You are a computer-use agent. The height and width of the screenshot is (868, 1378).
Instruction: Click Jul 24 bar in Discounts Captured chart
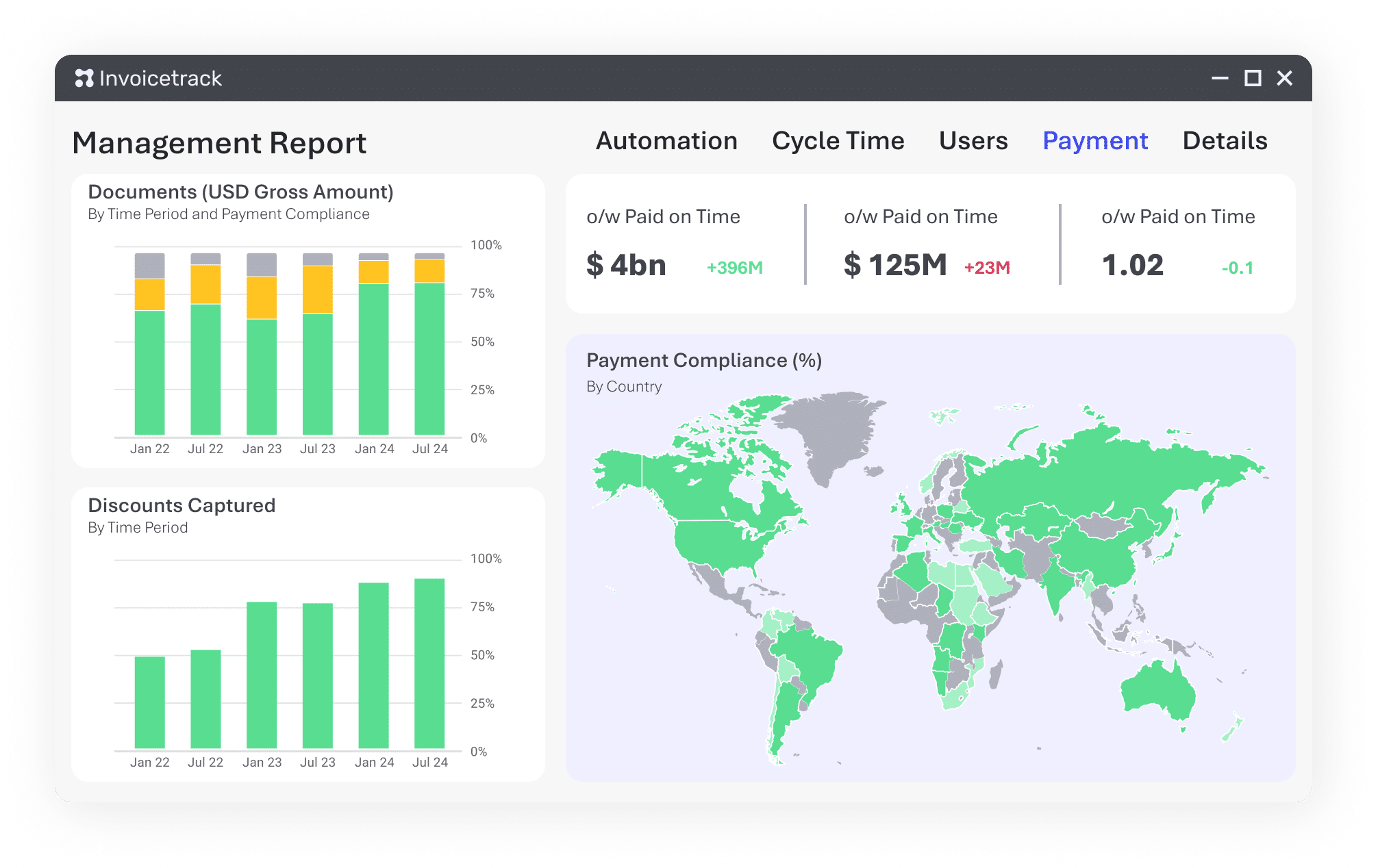(x=429, y=663)
